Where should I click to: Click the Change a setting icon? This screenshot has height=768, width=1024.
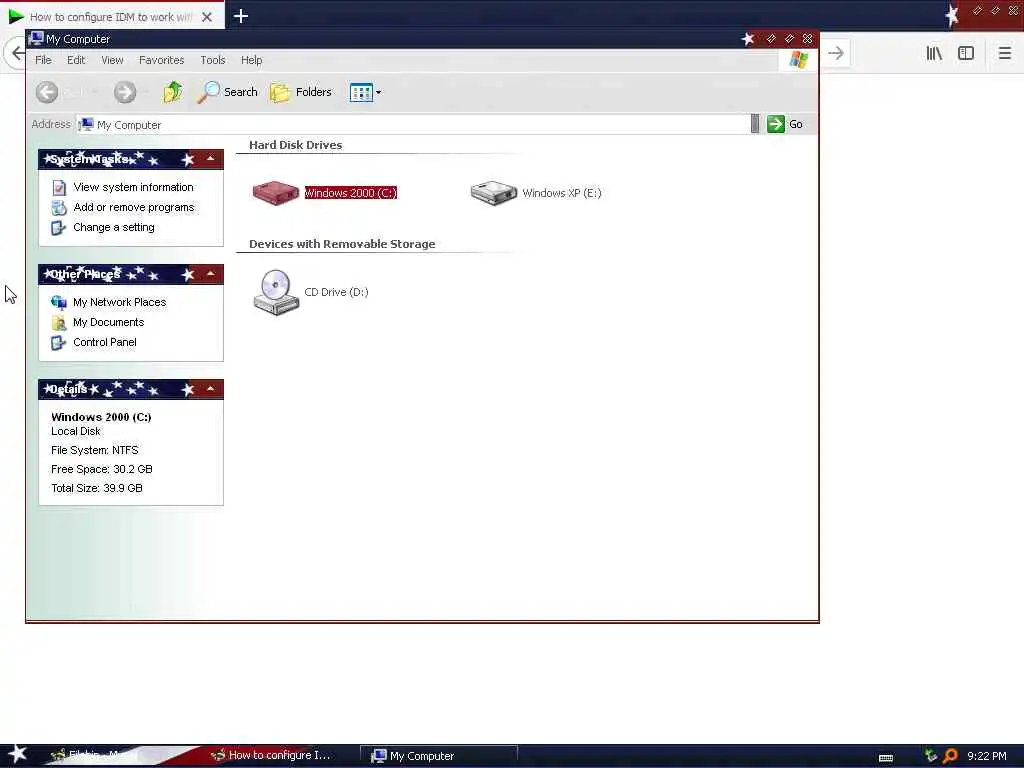click(59, 228)
